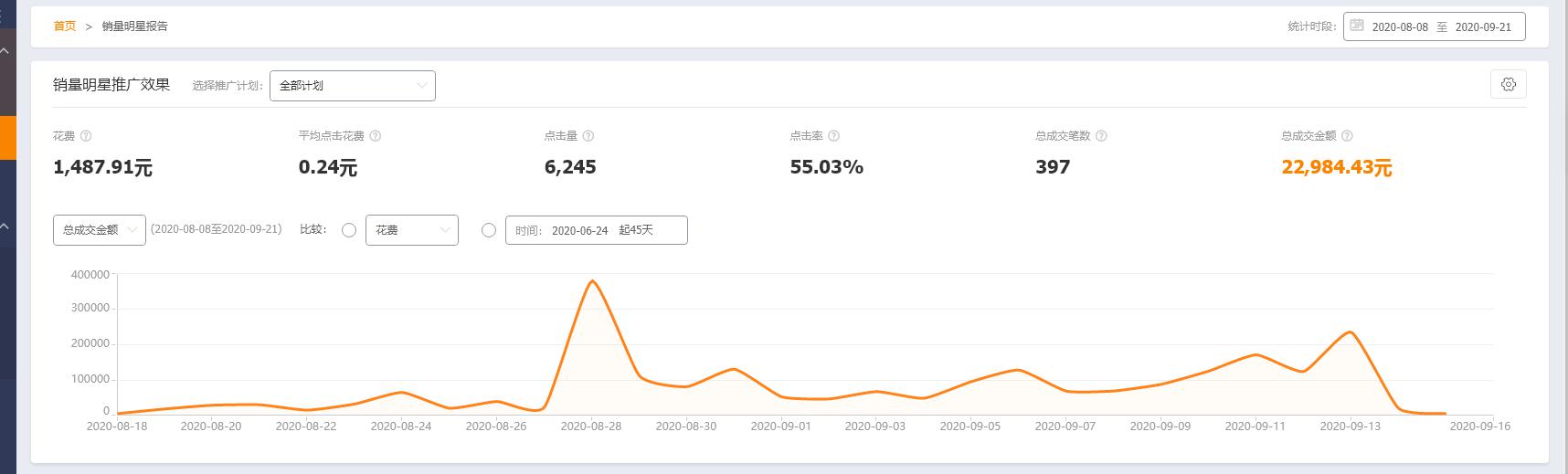Click the 销量明星推广效果 section title
Screen dimensions: 1568x474
click(111, 85)
